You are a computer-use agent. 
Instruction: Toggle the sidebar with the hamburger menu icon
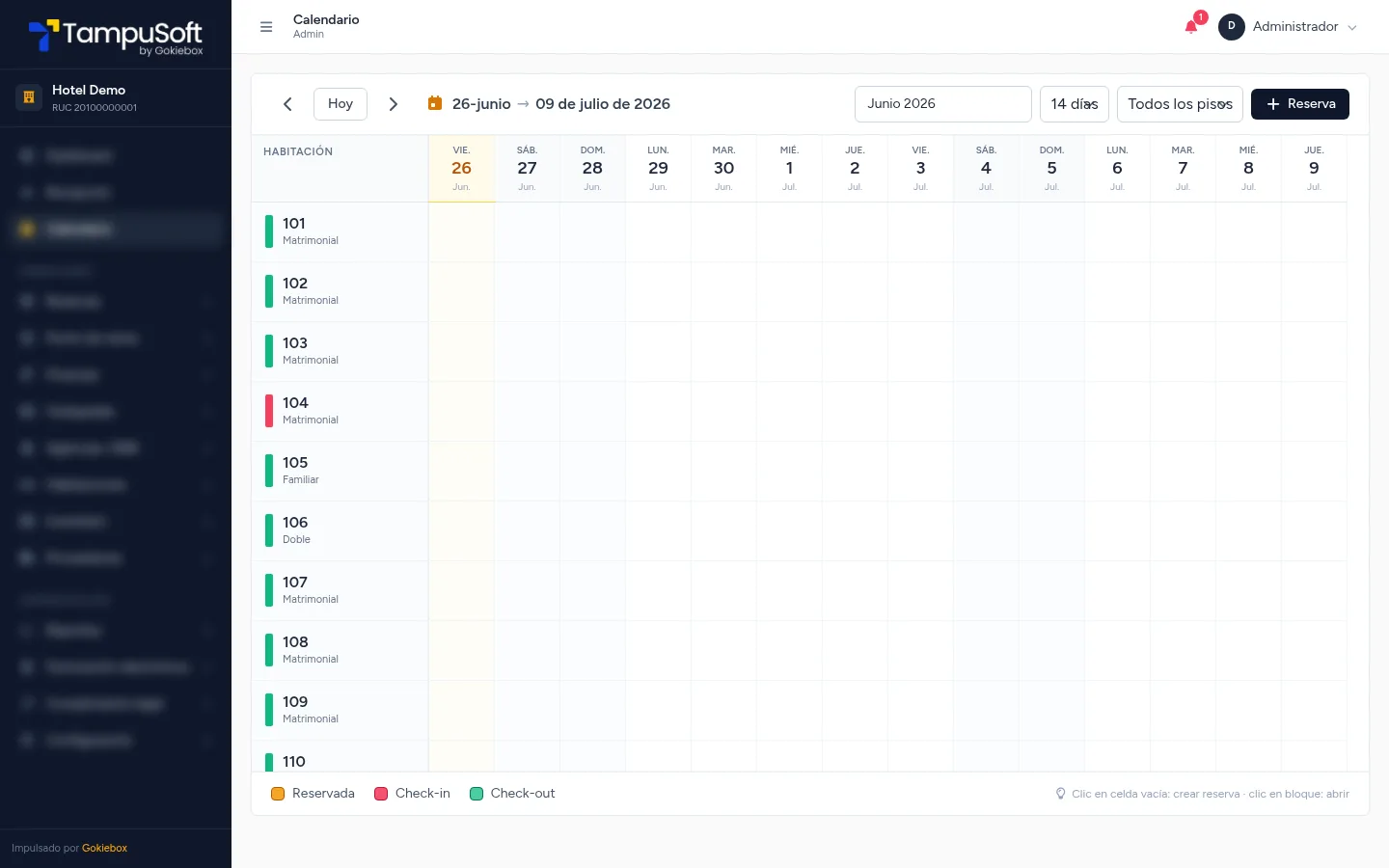[x=266, y=27]
